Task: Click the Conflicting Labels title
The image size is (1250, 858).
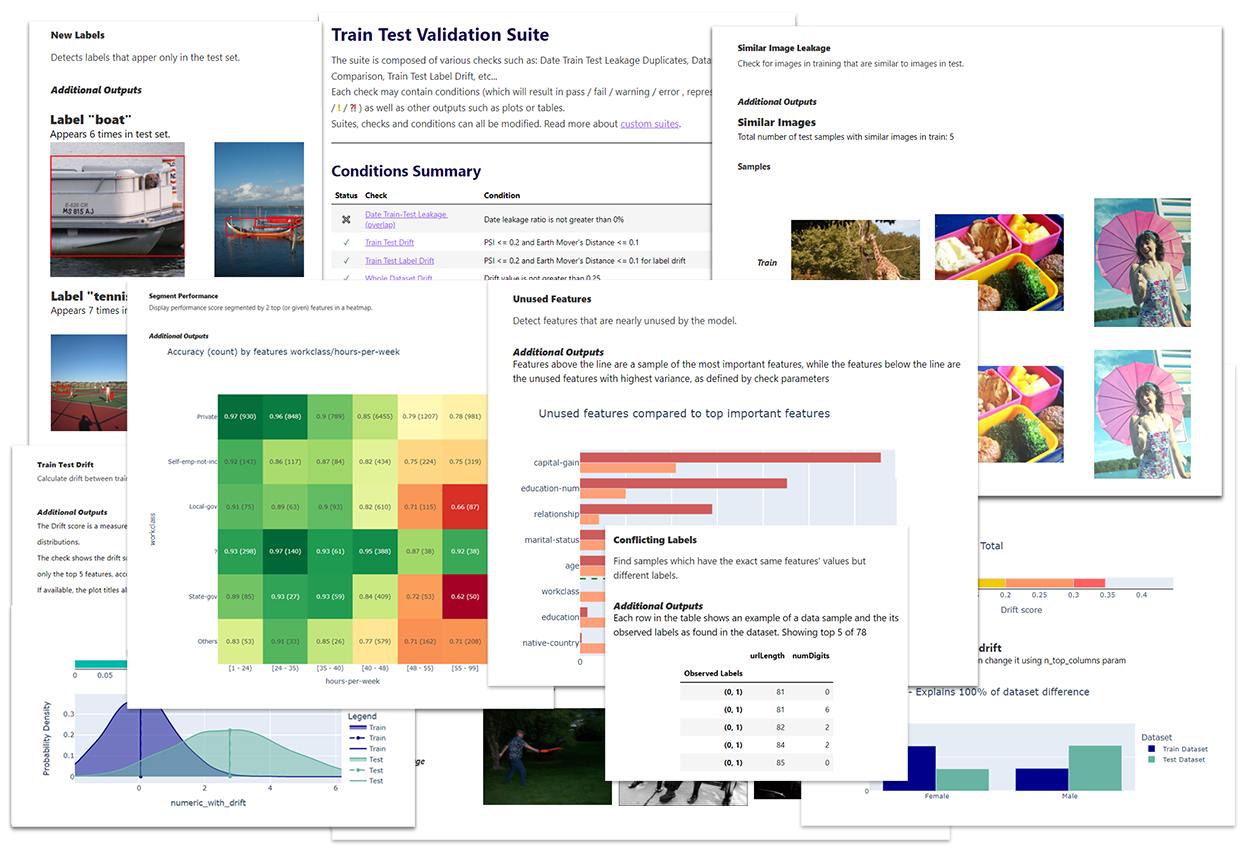Action: [x=653, y=540]
